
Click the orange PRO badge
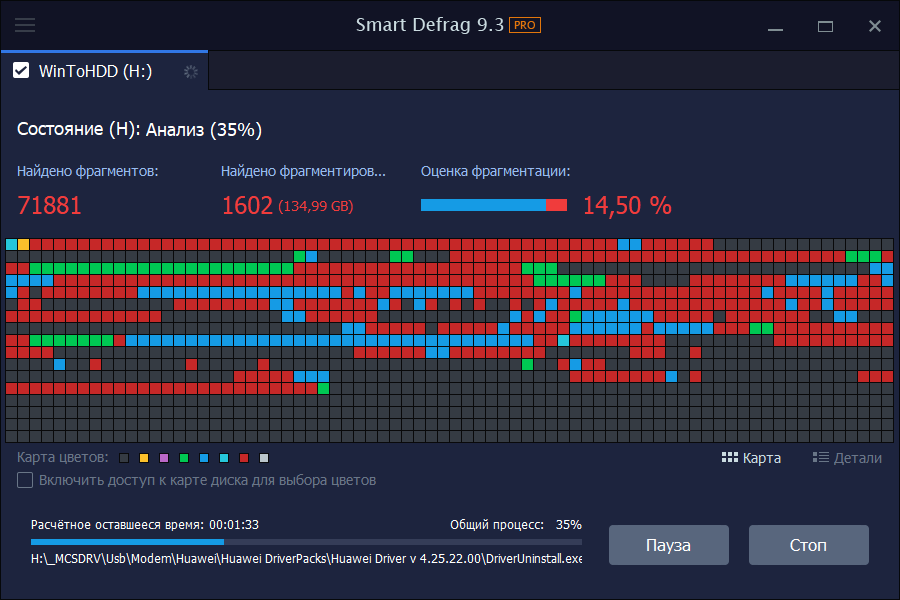click(525, 25)
